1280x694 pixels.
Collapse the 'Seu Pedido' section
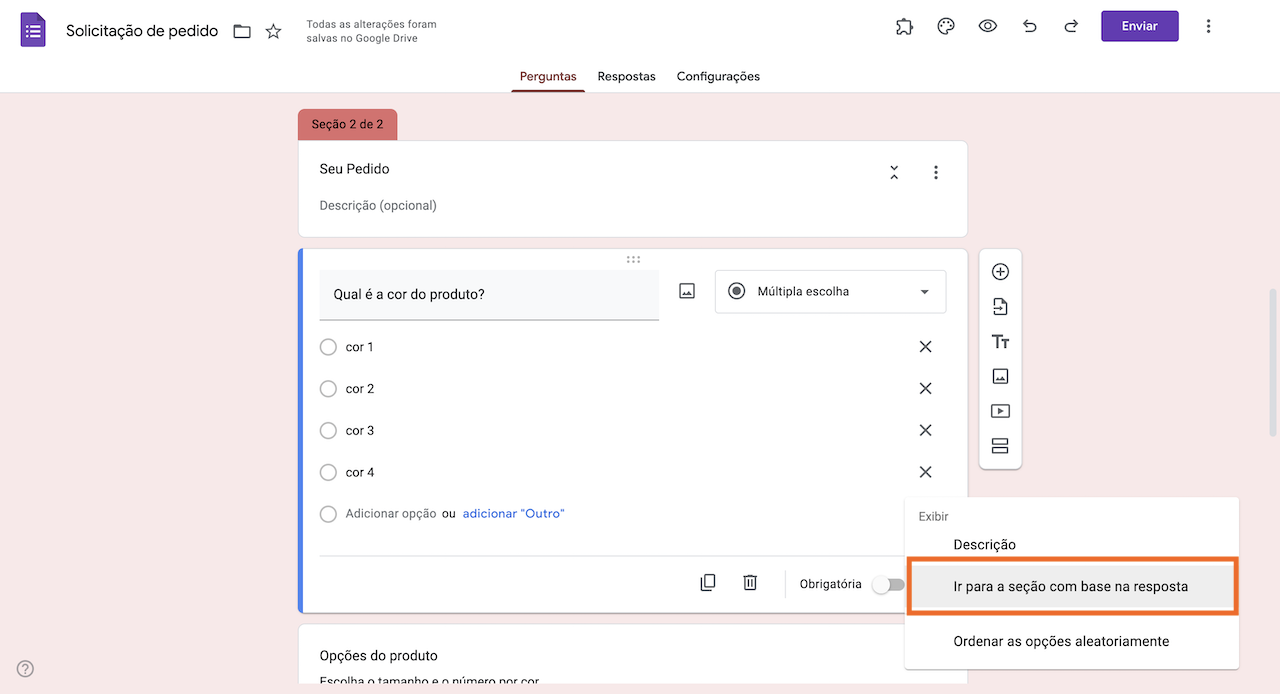click(894, 172)
